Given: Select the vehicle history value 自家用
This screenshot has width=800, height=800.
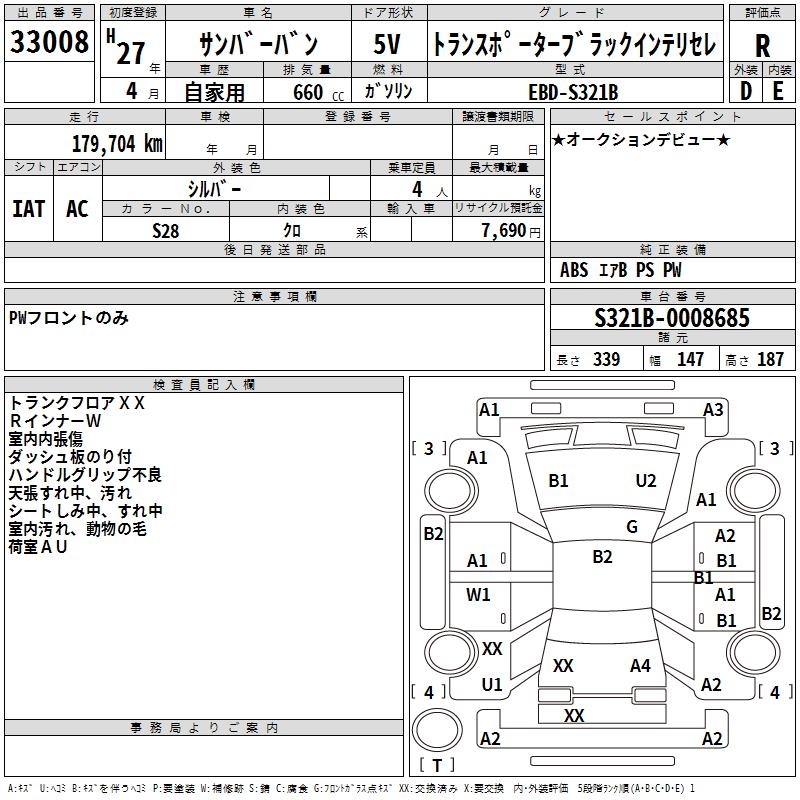Looking at the screenshot, I should click(x=214, y=92).
